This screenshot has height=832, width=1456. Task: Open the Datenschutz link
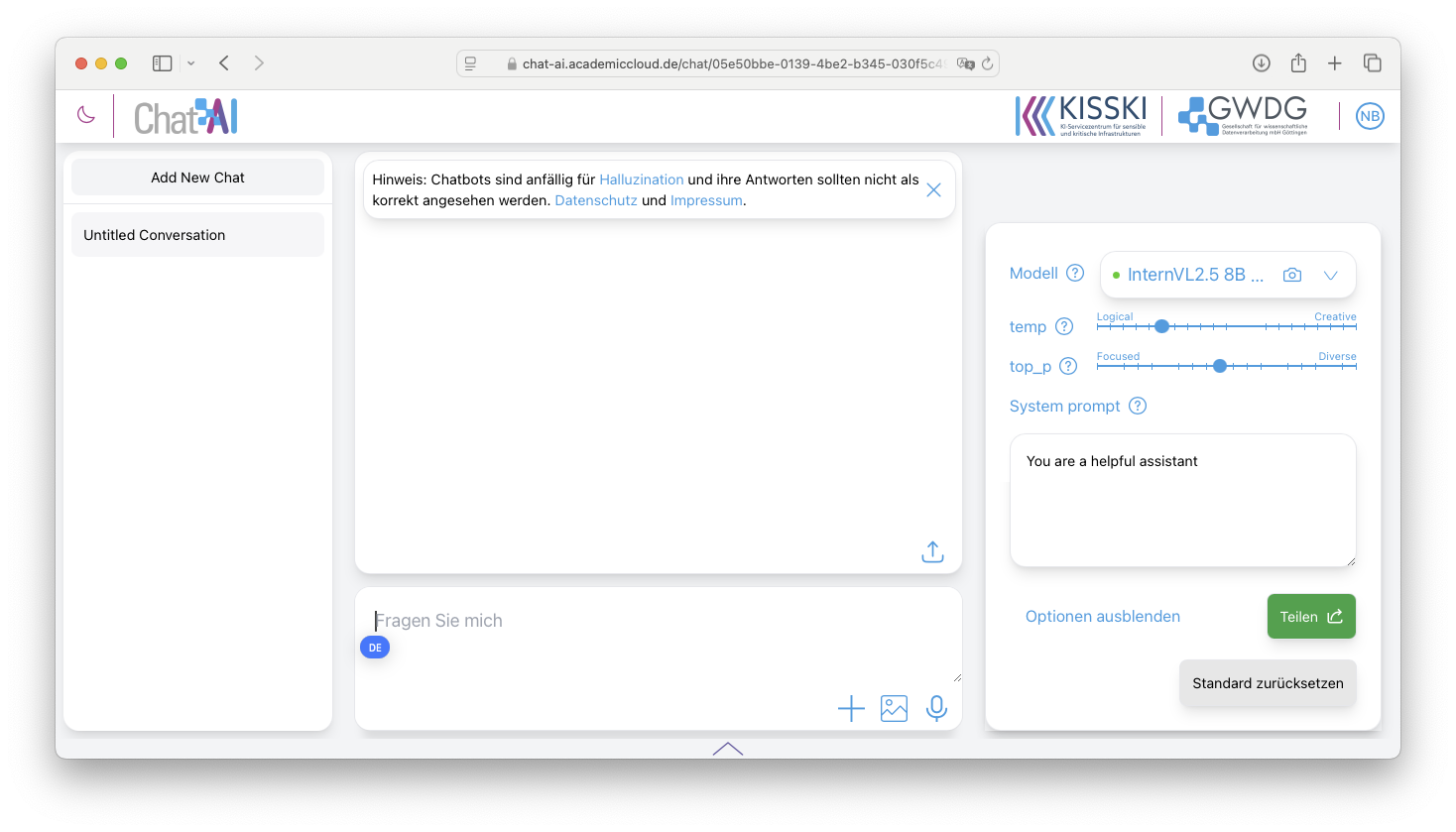[x=595, y=199]
